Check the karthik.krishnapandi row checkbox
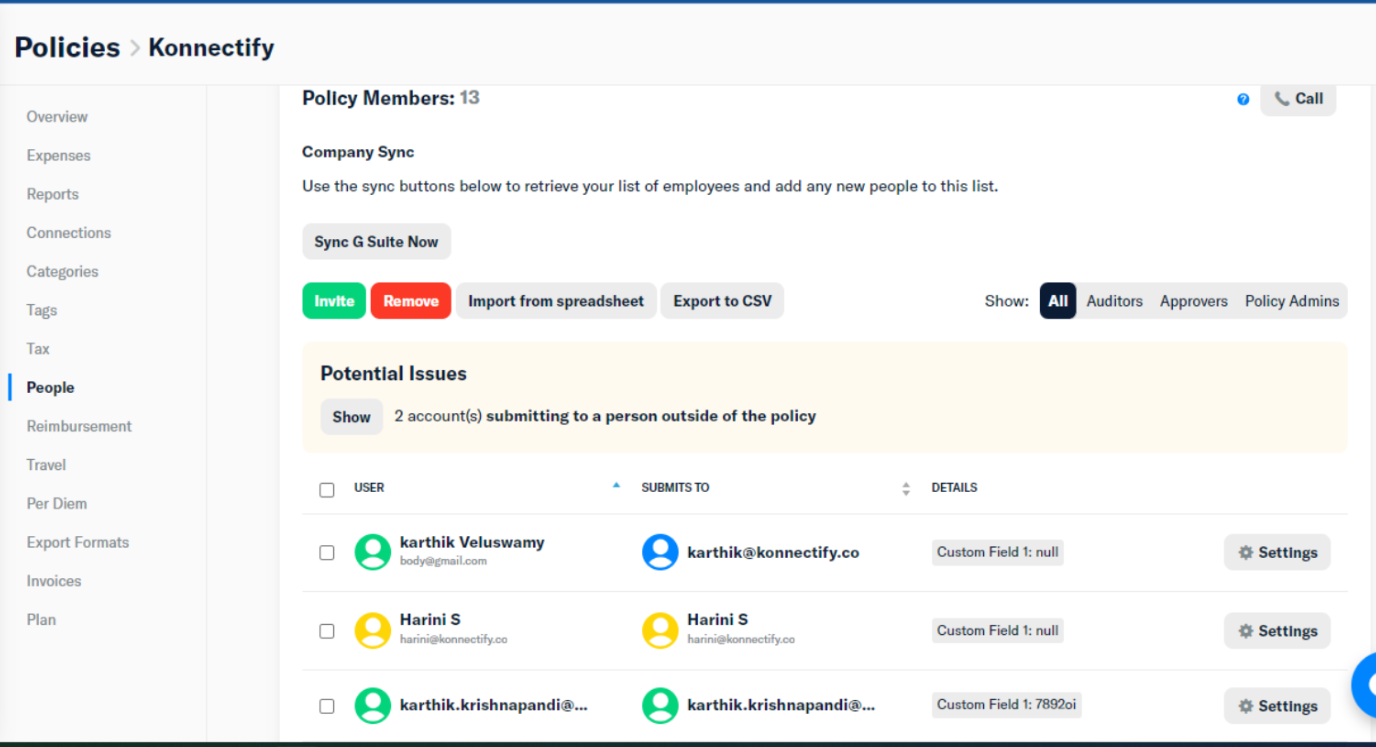This screenshot has height=747, width=1376. pos(327,706)
